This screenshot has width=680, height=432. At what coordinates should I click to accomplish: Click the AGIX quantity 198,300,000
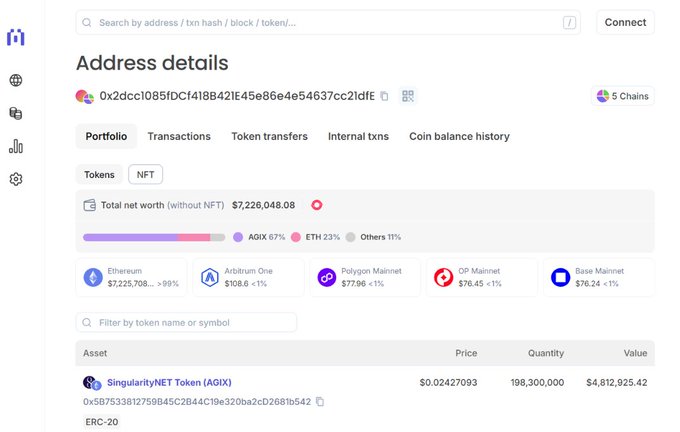[x=537, y=383]
